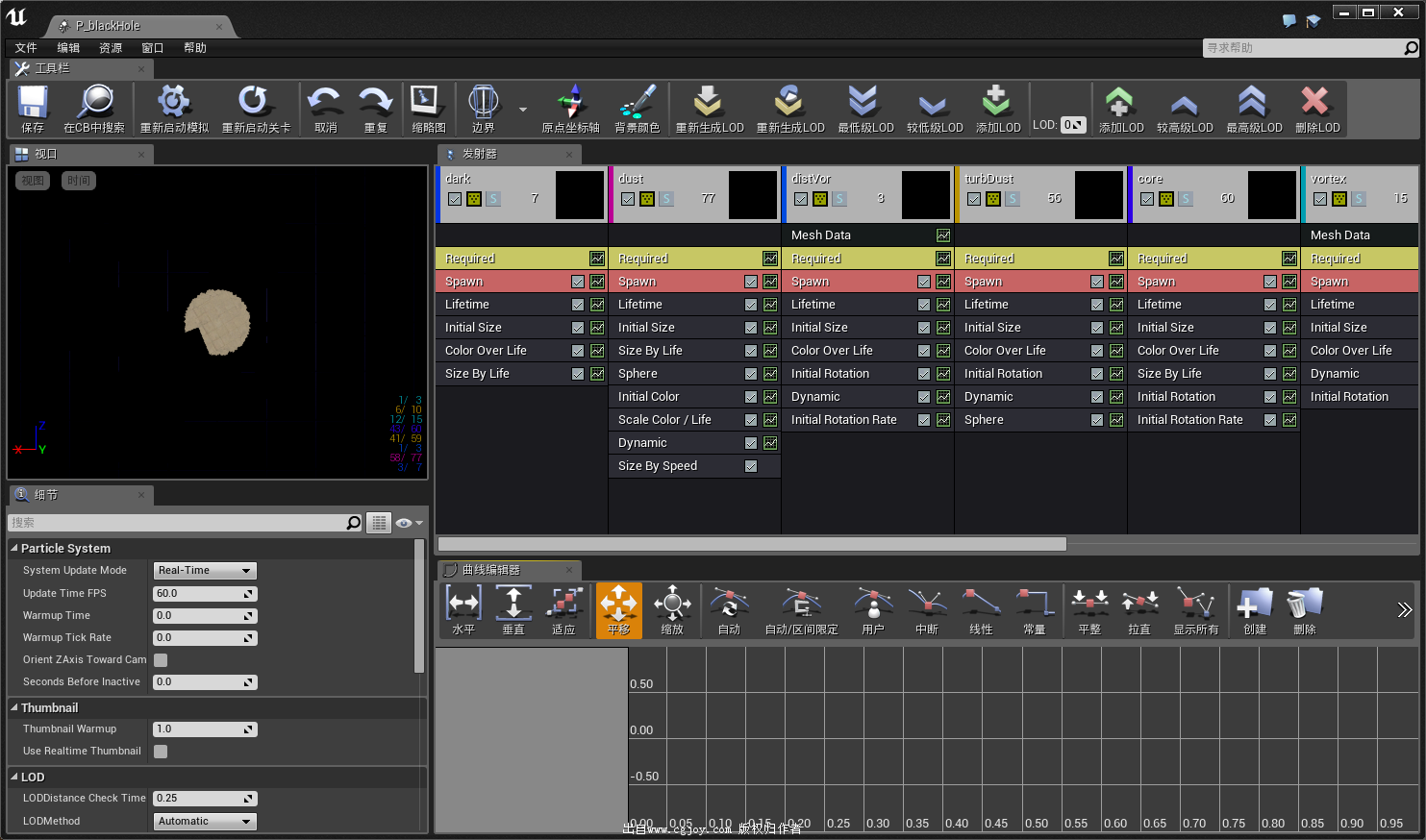This screenshot has width=1426, height=840.
Task: Open the System Update Mode dropdown
Action: pyautogui.click(x=205, y=571)
